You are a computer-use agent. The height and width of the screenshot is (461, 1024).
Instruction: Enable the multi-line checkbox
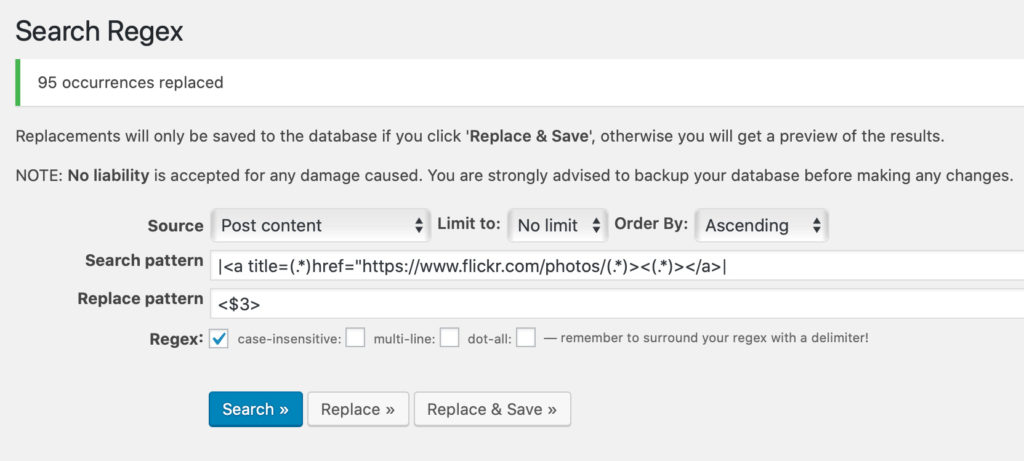[449, 338]
